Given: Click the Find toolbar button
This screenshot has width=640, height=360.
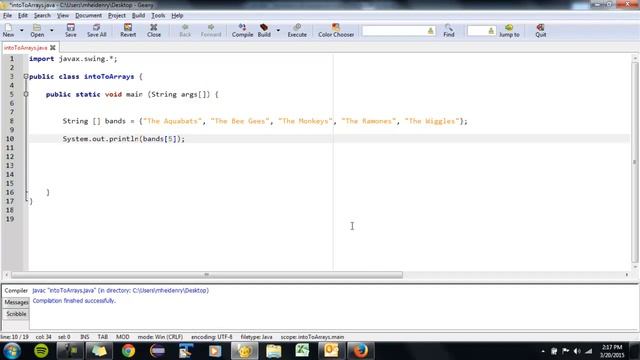Looking at the screenshot, I should pyautogui.click(x=449, y=30).
